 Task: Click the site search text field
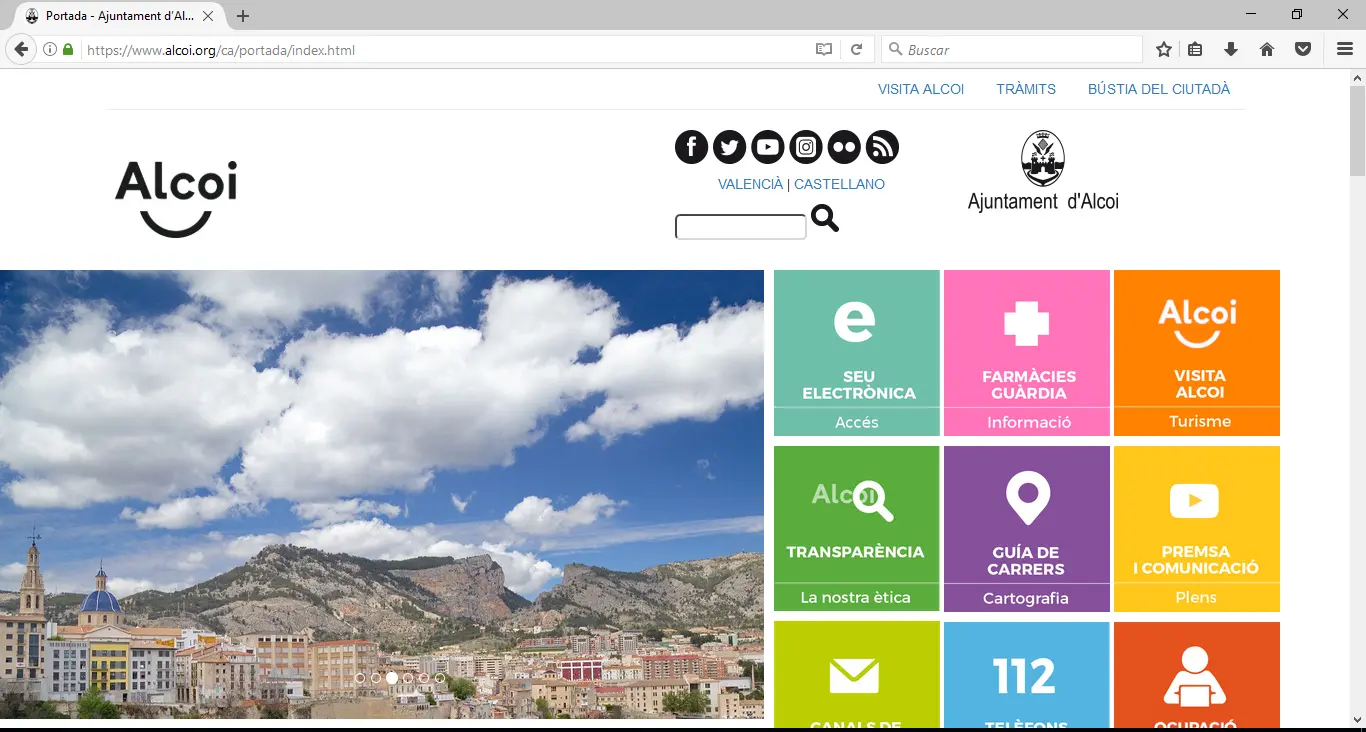tap(741, 228)
